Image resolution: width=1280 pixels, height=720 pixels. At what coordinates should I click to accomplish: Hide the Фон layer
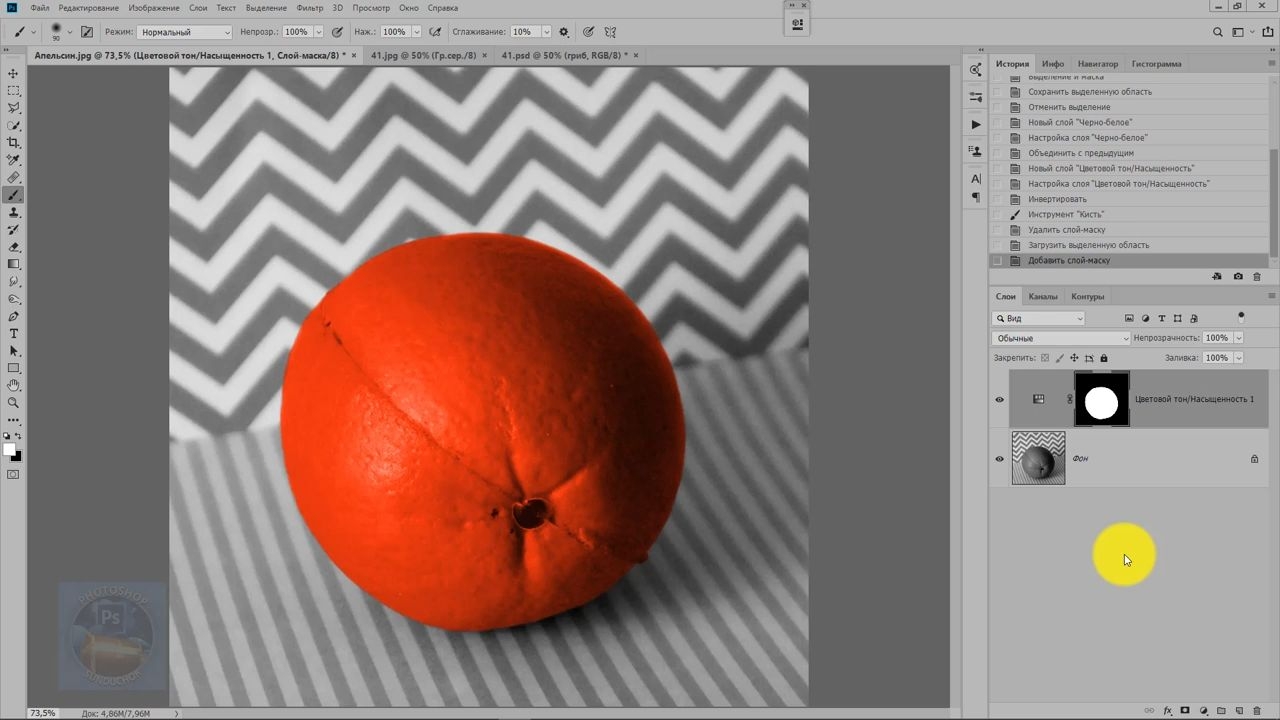coord(999,459)
